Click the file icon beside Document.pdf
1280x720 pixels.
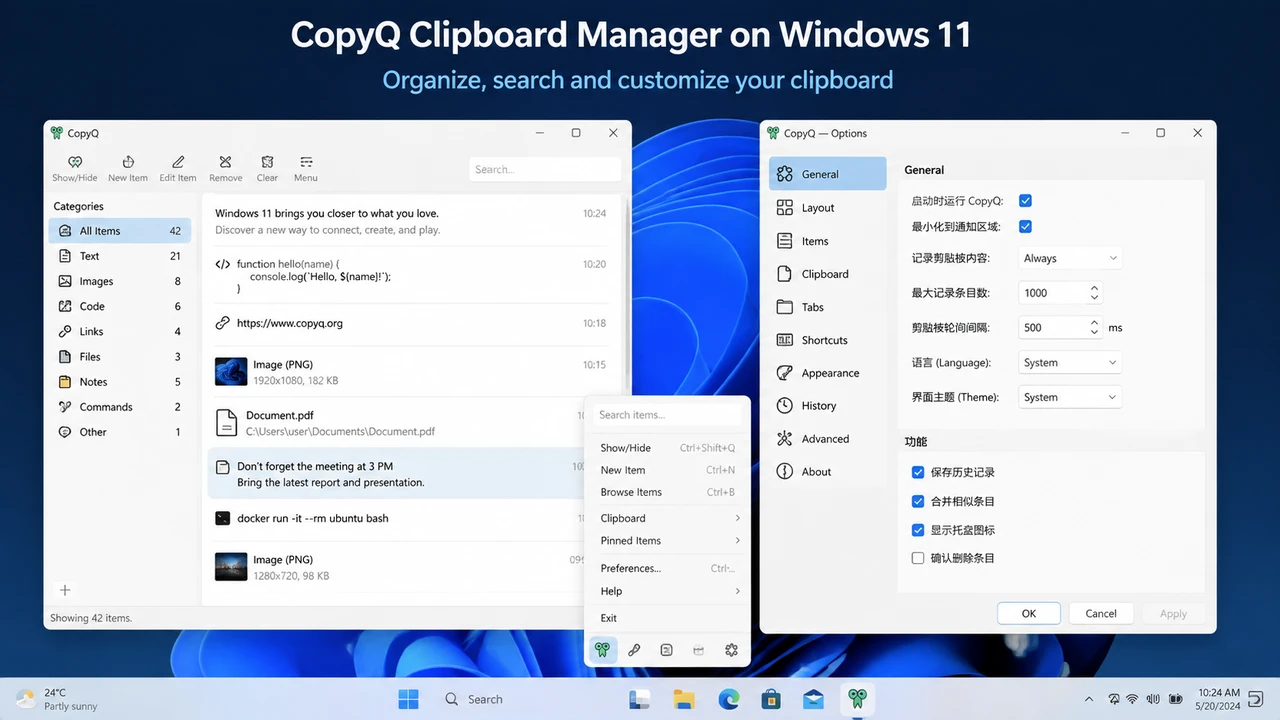pyautogui.click(x=227, y=423)
